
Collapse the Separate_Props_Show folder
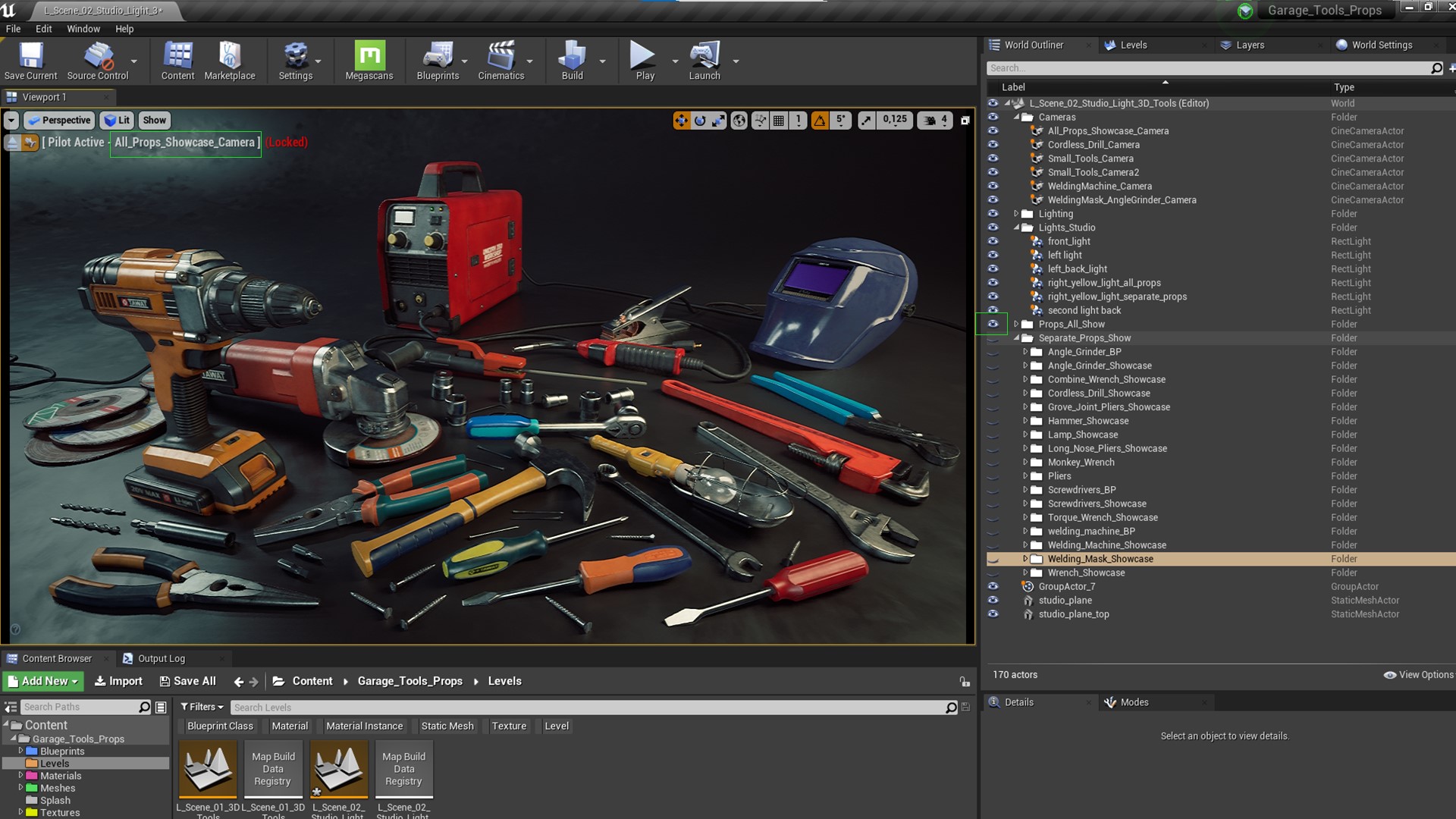(x=1016, y=338)
